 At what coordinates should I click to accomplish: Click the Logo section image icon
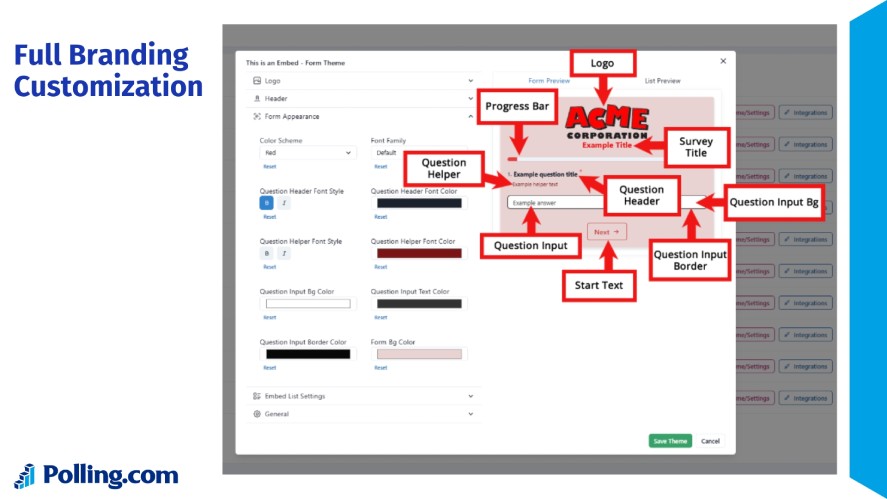(x=257, y=81)
